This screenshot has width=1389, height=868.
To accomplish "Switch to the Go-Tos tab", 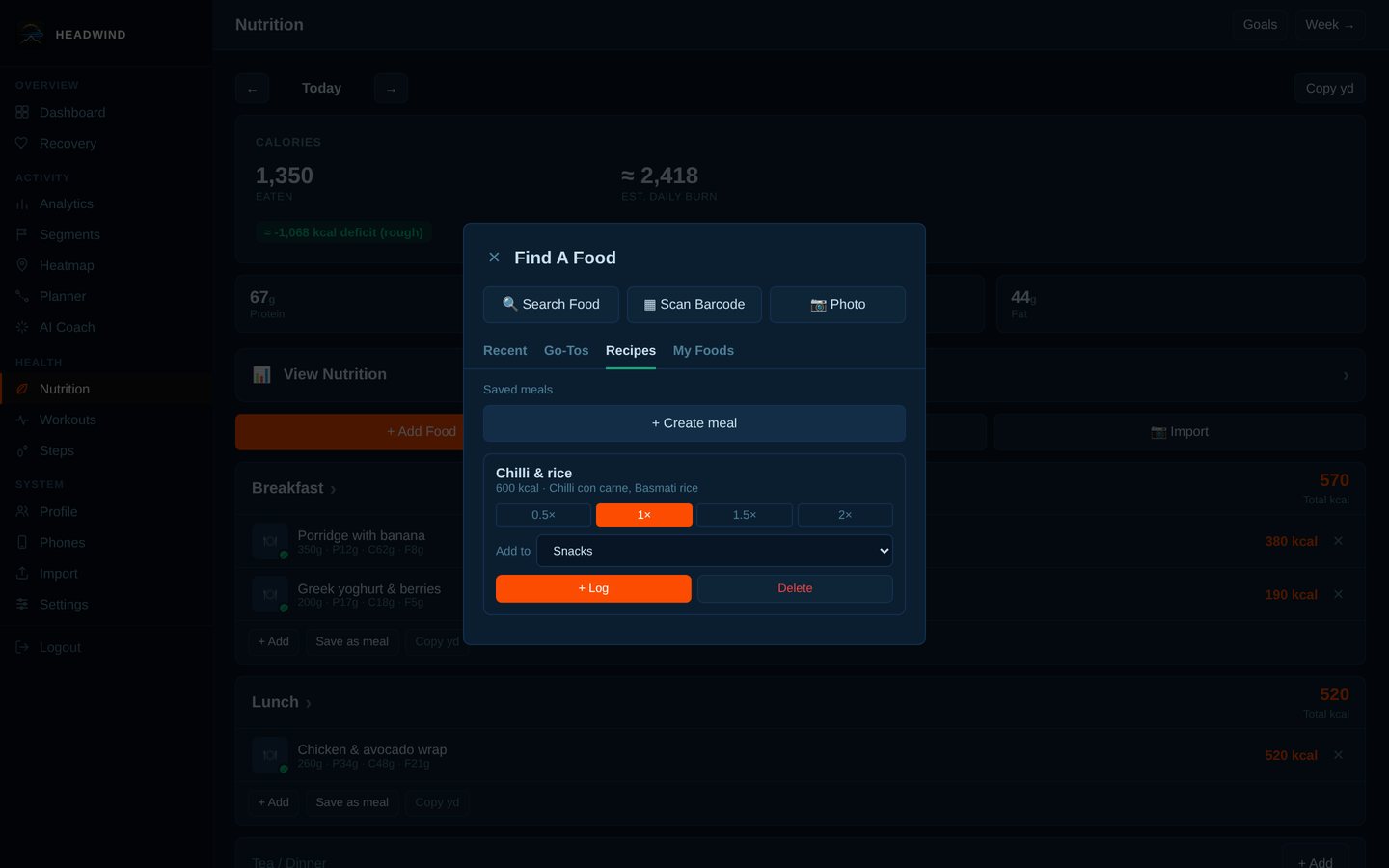I will [566, 350].
